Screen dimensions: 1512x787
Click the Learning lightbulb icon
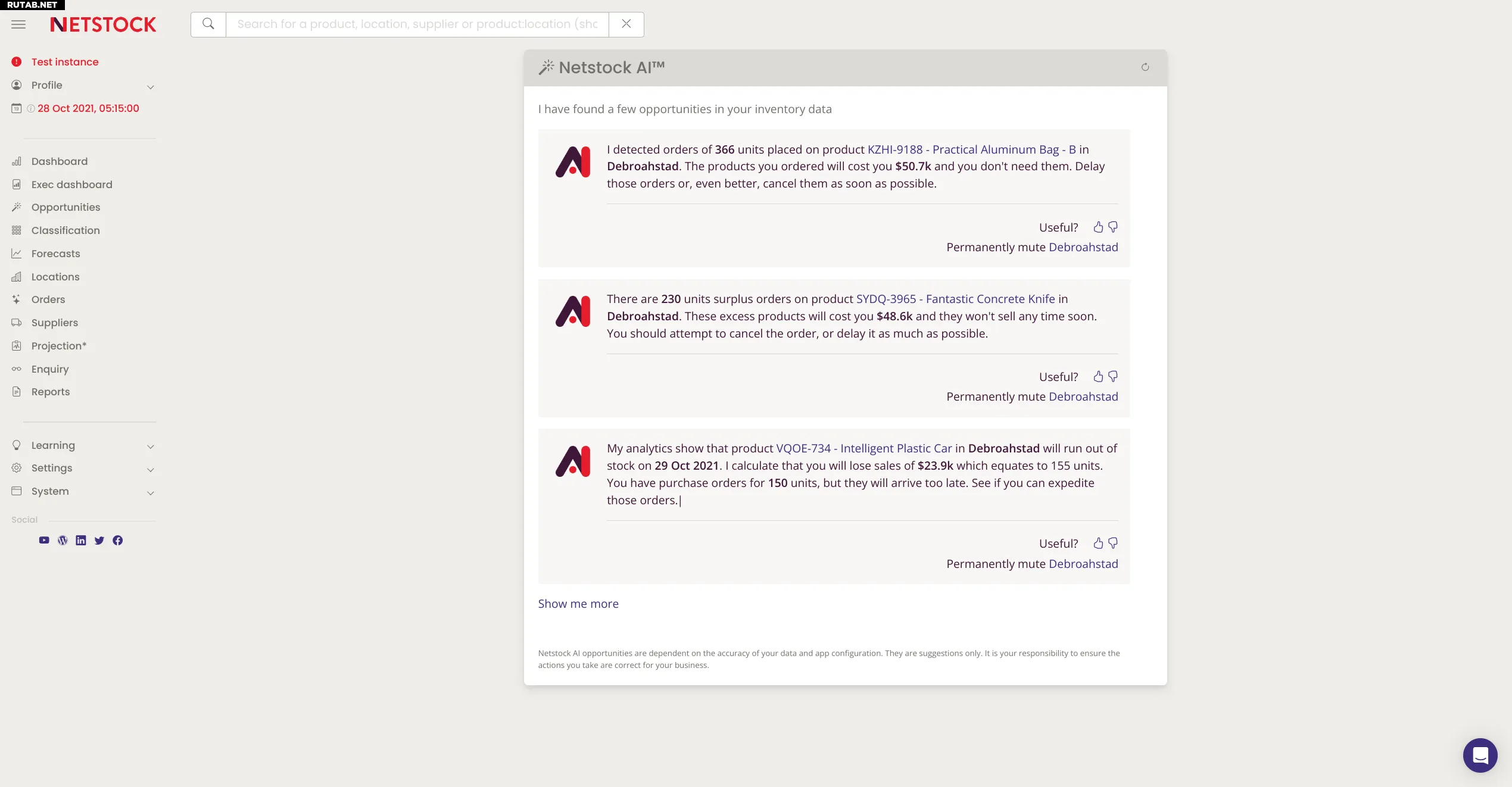17,445
